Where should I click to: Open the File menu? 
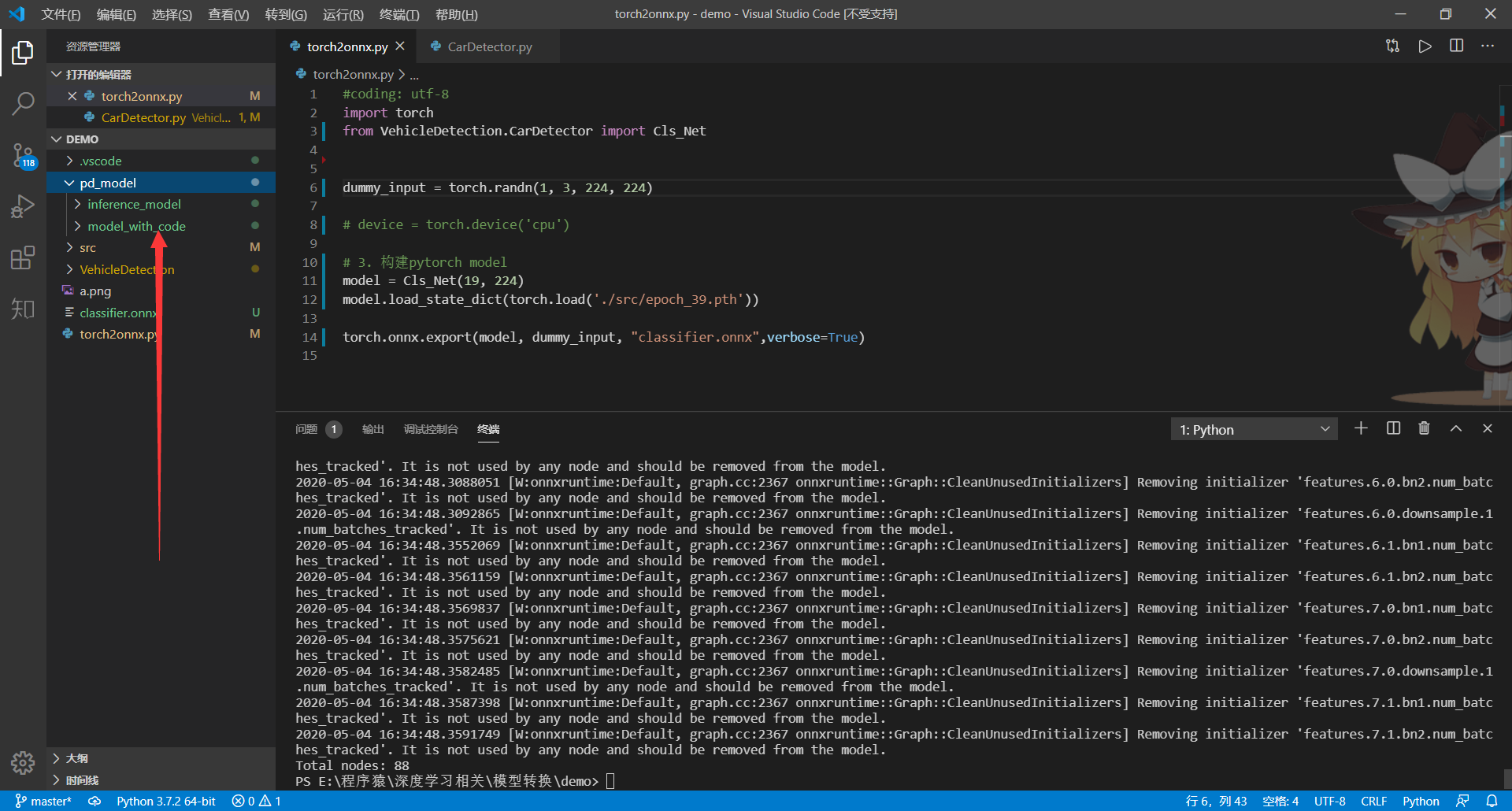tap(61, 14)
